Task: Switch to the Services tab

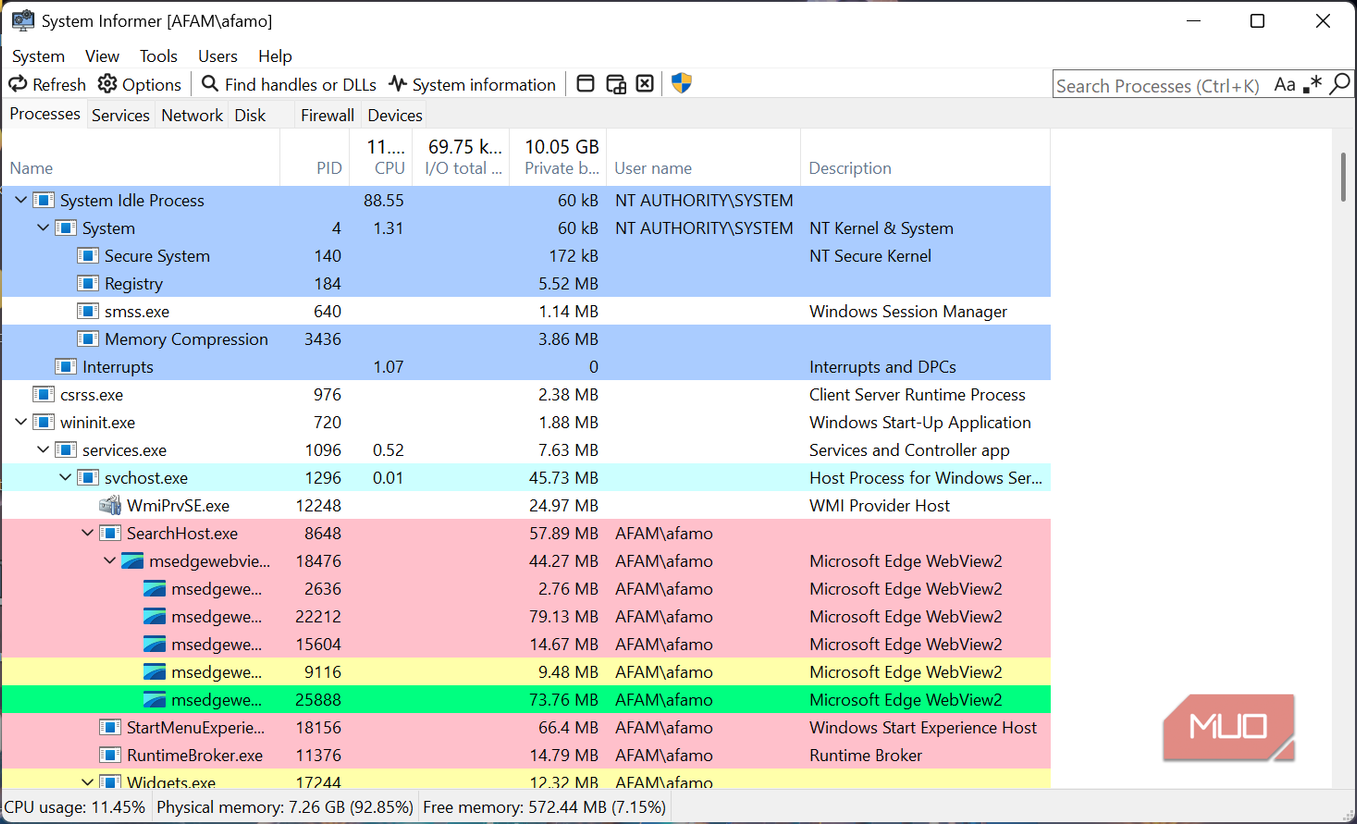Action: (x=120, y=115)
